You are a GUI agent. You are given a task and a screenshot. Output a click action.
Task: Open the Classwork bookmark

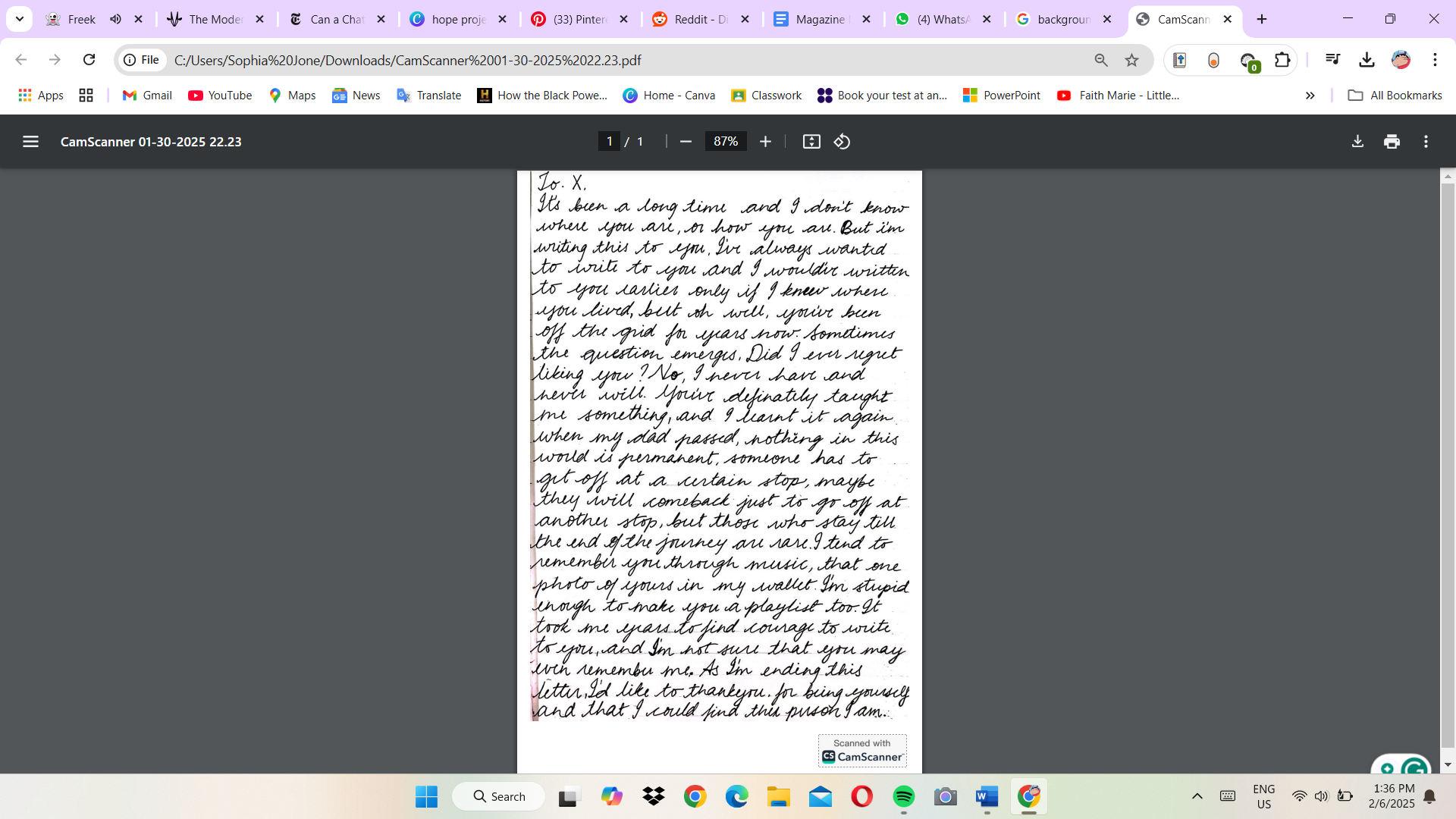pos(766,96)
